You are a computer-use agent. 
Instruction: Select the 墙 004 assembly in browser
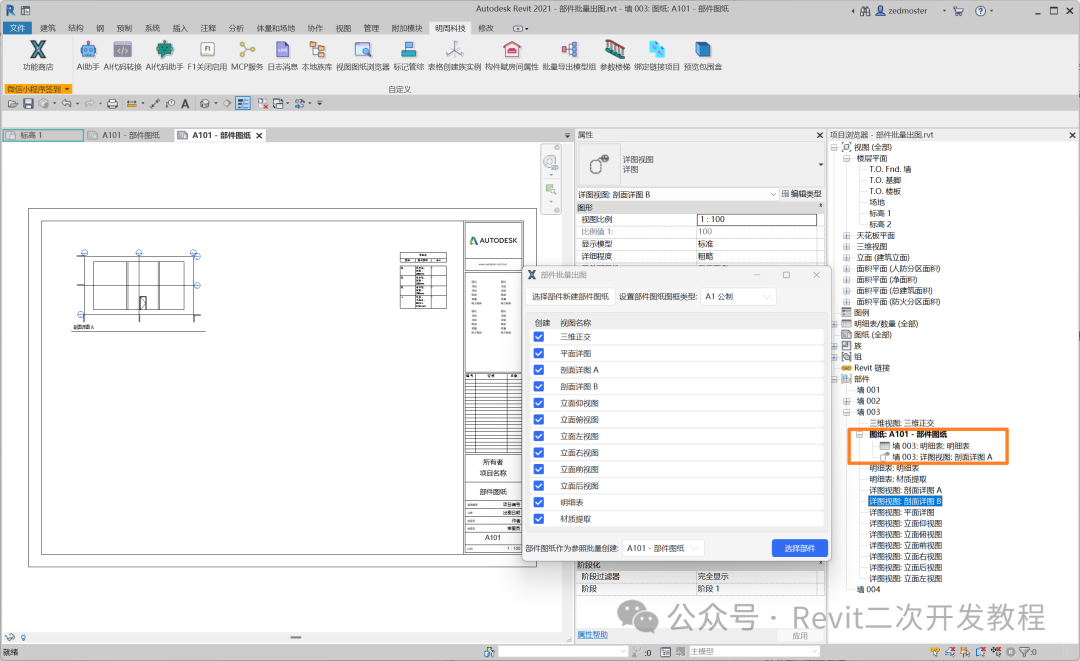868,589
